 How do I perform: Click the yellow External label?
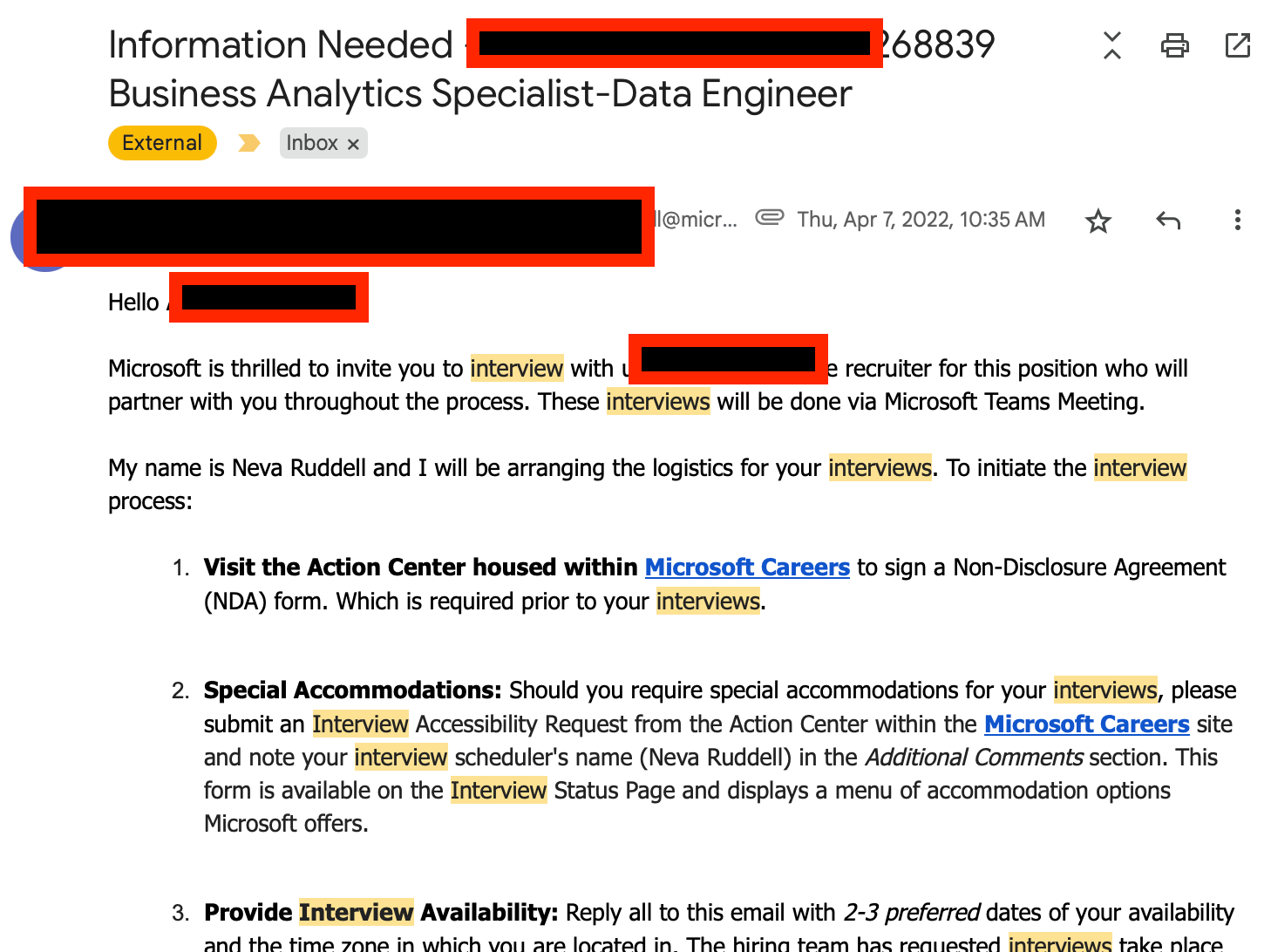point(162,143)
